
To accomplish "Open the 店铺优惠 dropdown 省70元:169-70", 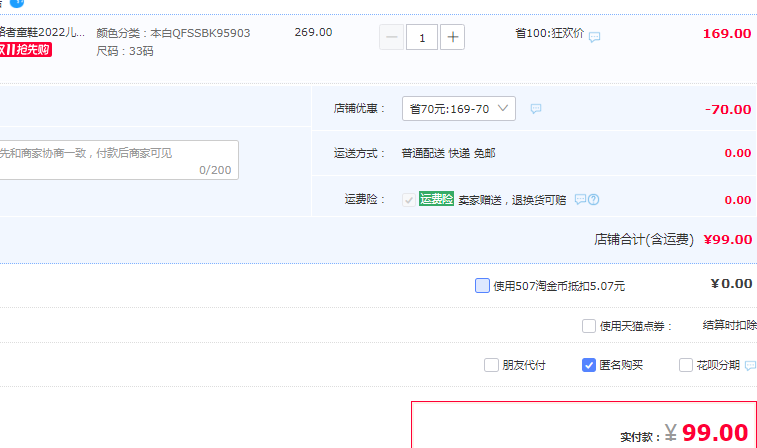I will [459, 109].
